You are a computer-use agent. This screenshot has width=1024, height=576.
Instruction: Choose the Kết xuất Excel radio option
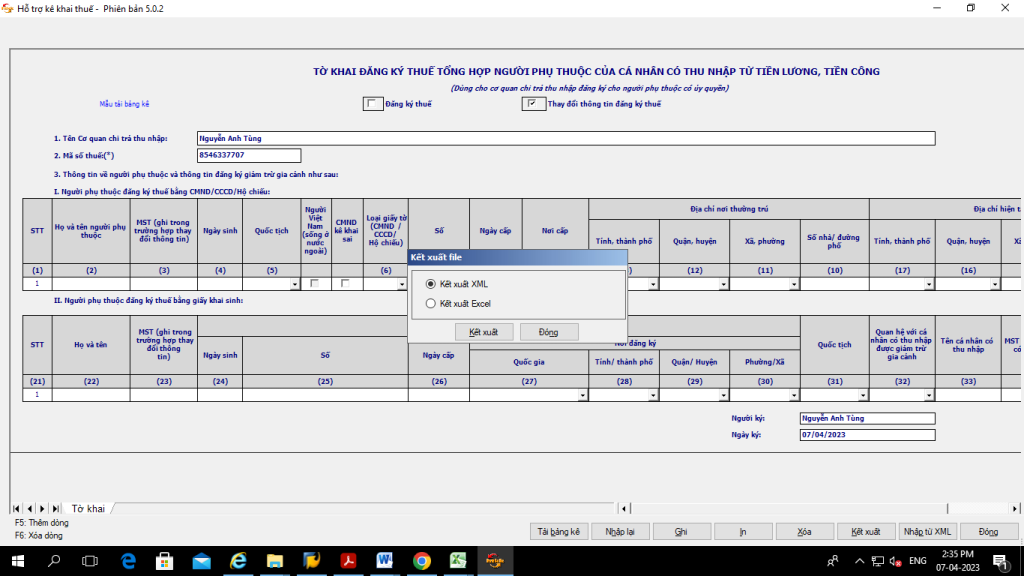[431, 303]
